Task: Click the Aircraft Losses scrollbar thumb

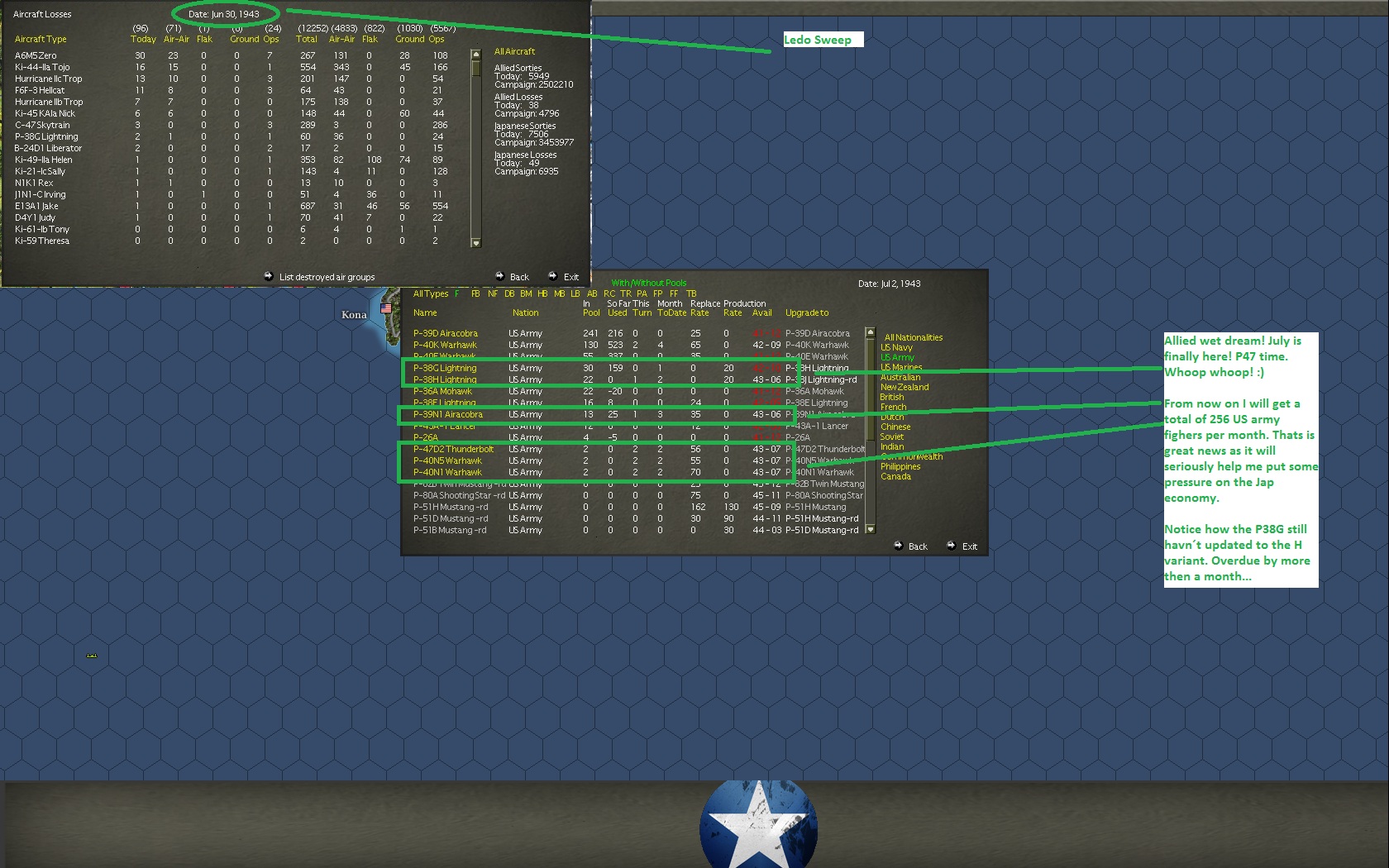Action: coord(475,69)
